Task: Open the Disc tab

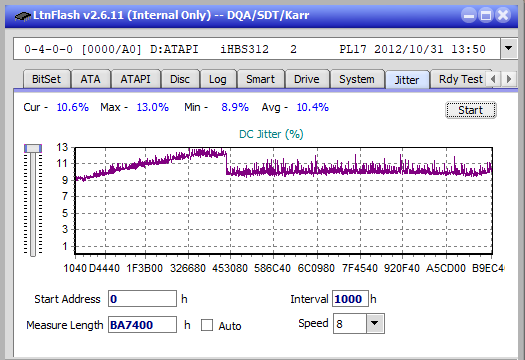Action: click(x=180, y=79)
